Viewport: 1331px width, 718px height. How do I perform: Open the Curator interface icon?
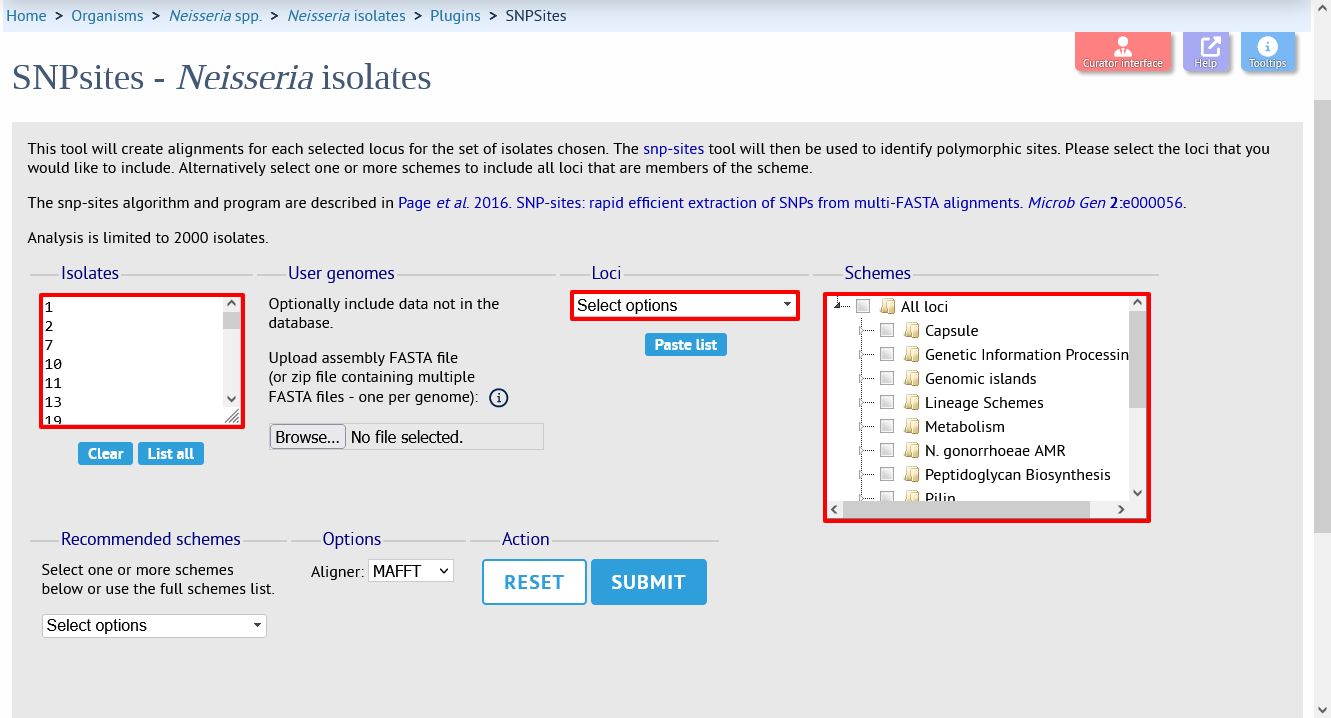[1123, 52]
